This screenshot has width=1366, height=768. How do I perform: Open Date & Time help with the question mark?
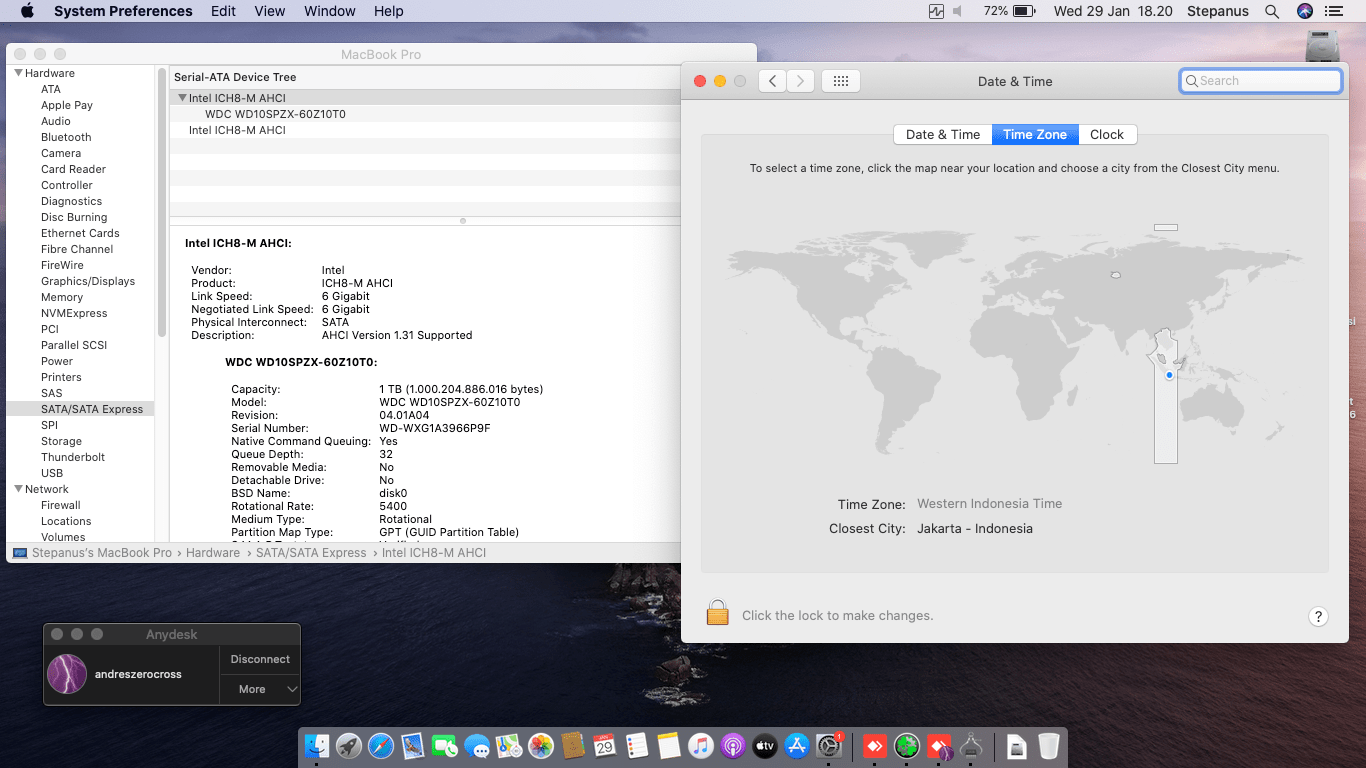click(x=1318, y=616)
